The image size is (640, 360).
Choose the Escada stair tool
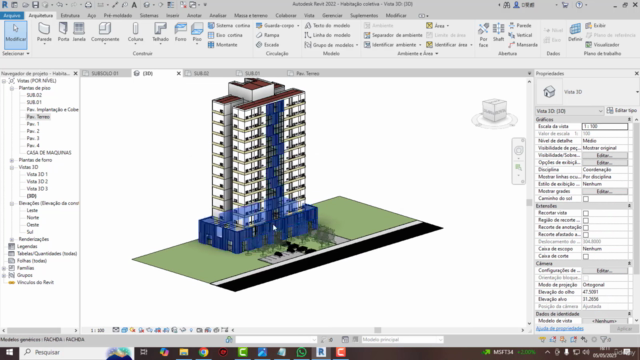pyautogui.click(x=268, y=44)
